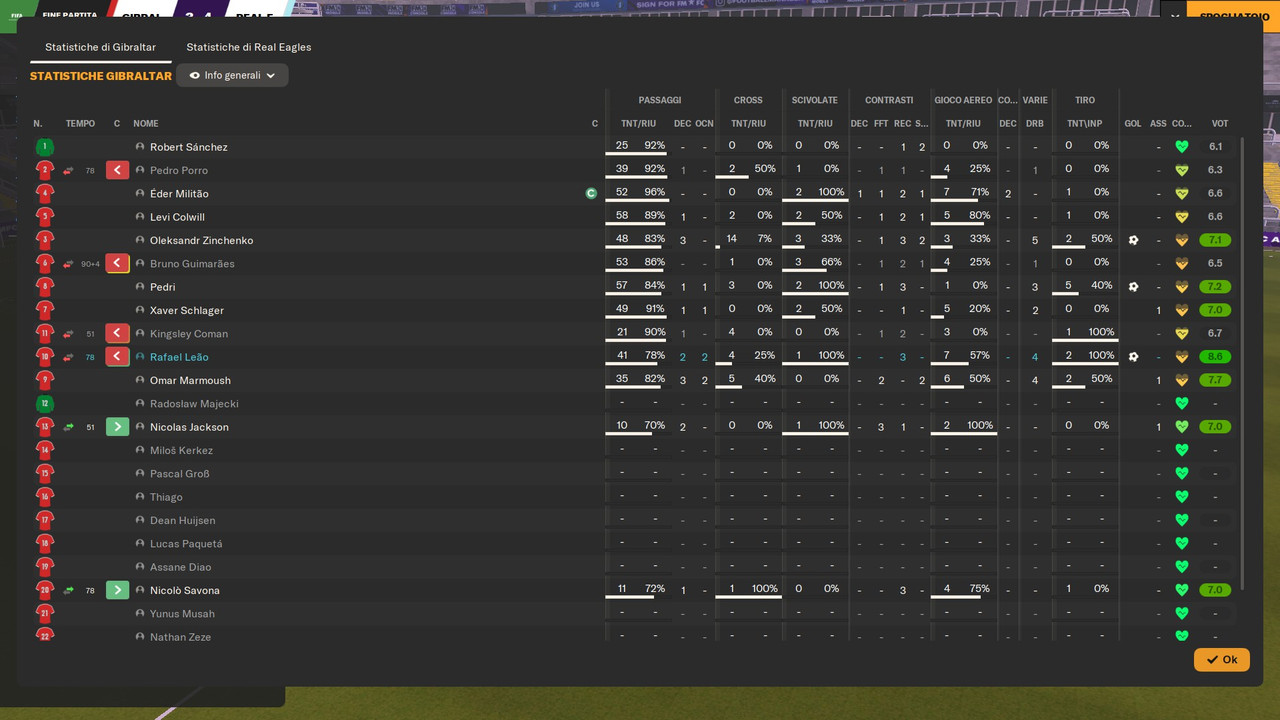
Task: Click the STATISTICHE GIBRALTAR heading
Action: pyautogui.click(x=101, y=76)
